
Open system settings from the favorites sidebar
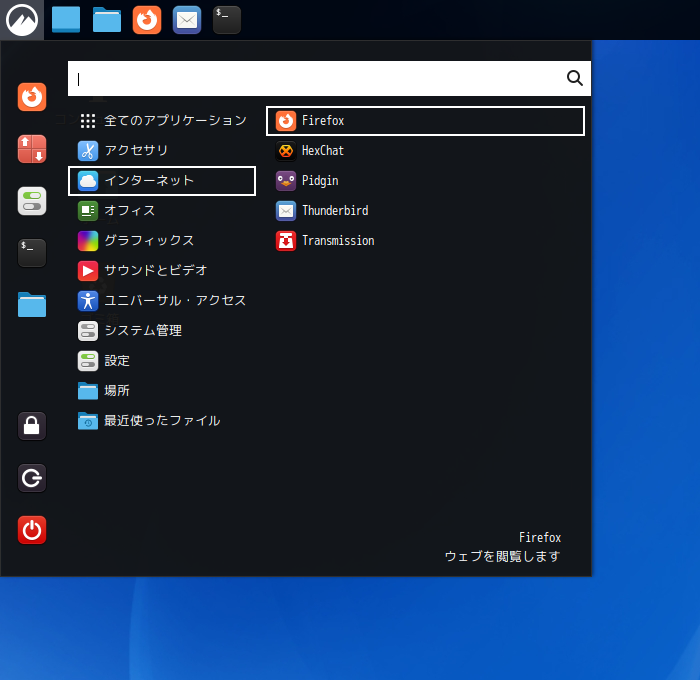tap(32, 201)
